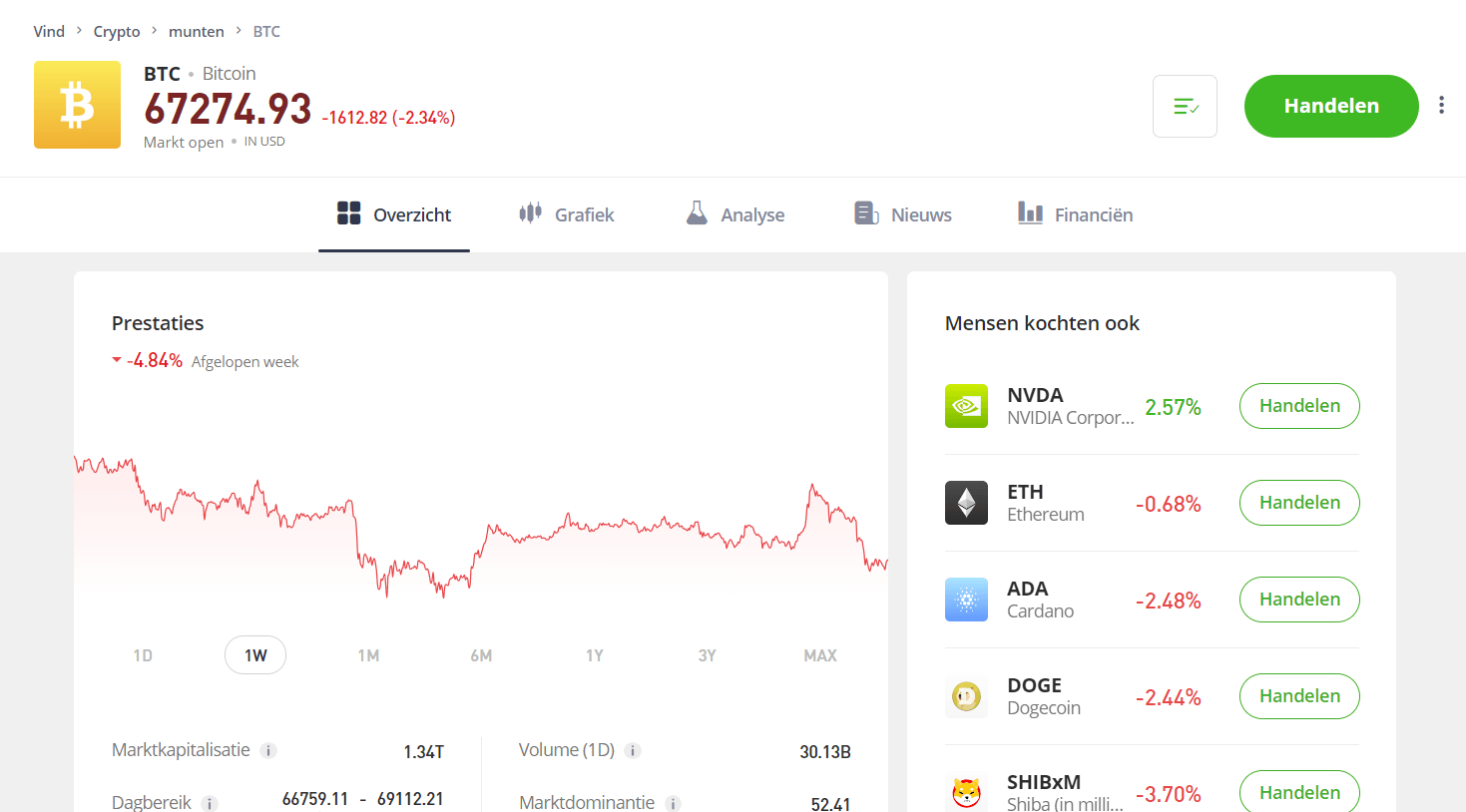Viewport: 1466px width, 812px height.
Task: Open the DOGE ticker name
Action: [1034, 685]
